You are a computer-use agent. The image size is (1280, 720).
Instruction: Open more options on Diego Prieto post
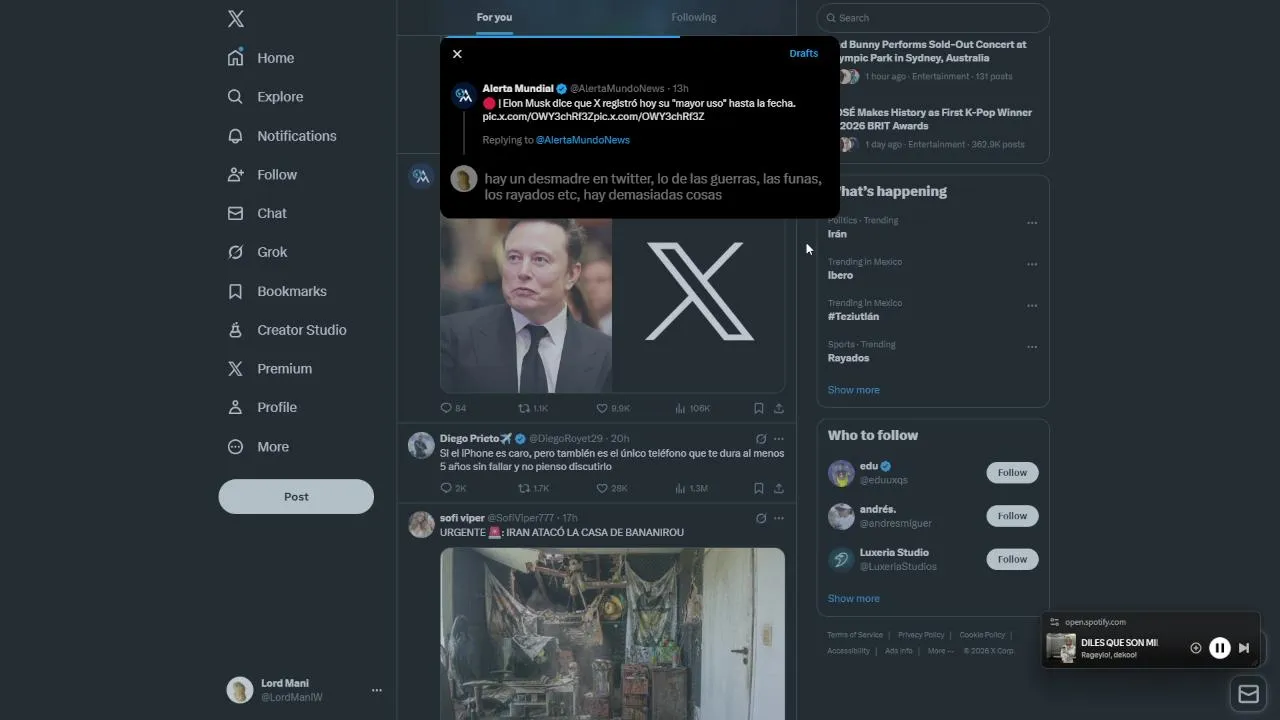tap(779, 438)
